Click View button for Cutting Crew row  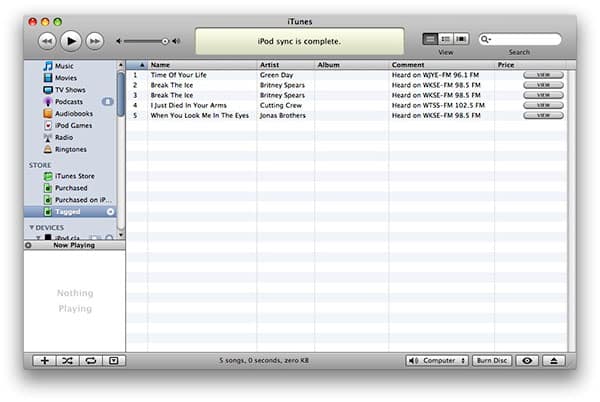[543, 105]
